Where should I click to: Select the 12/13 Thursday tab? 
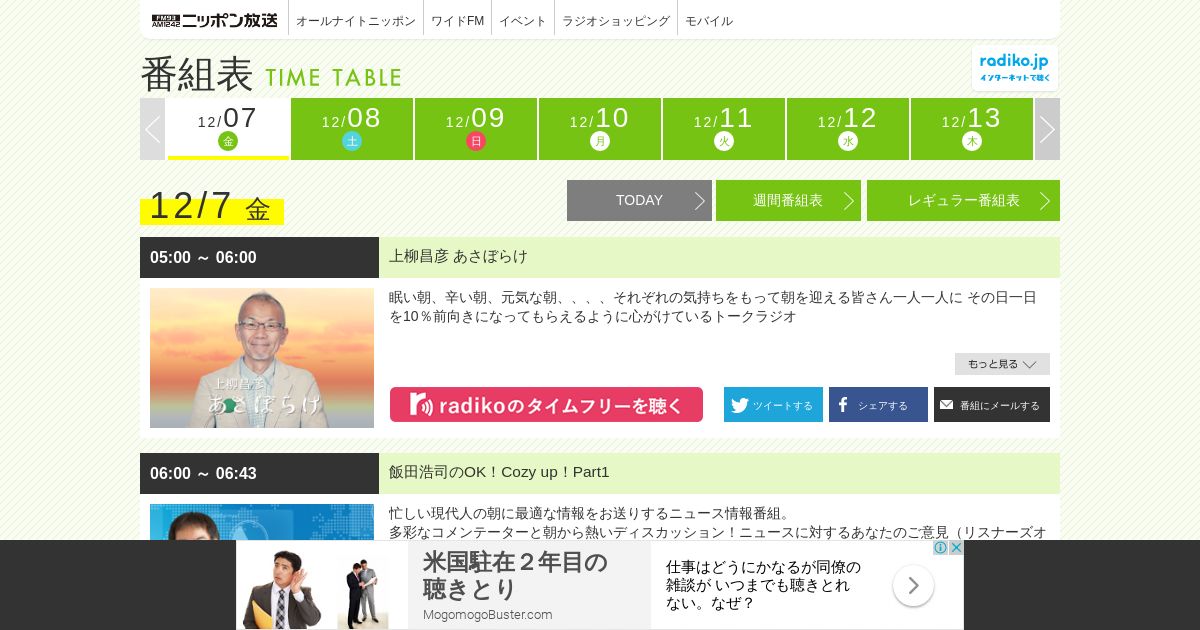[x=972, y=129]
